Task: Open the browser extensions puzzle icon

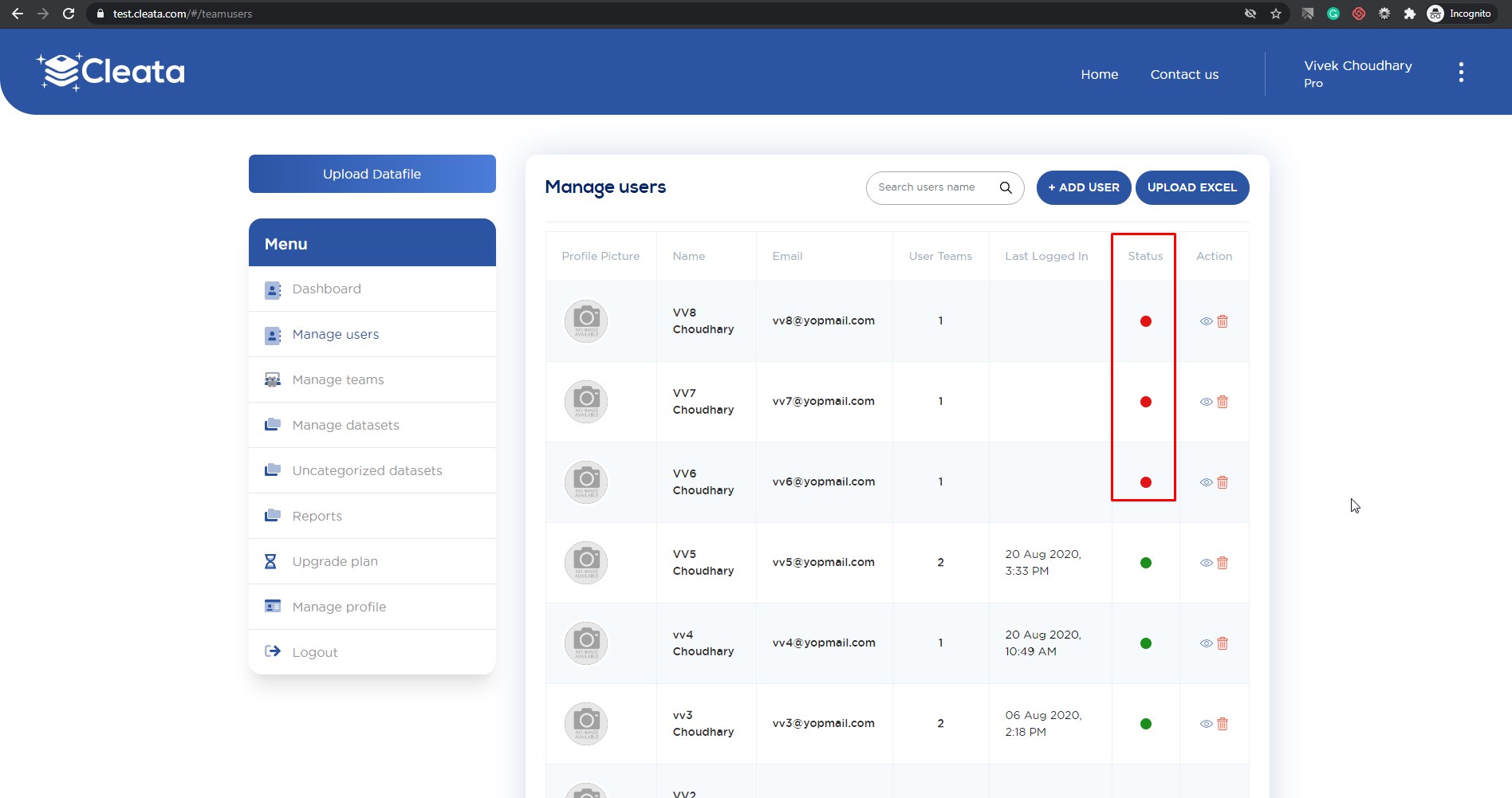Action: click(x=1410, y=14)
